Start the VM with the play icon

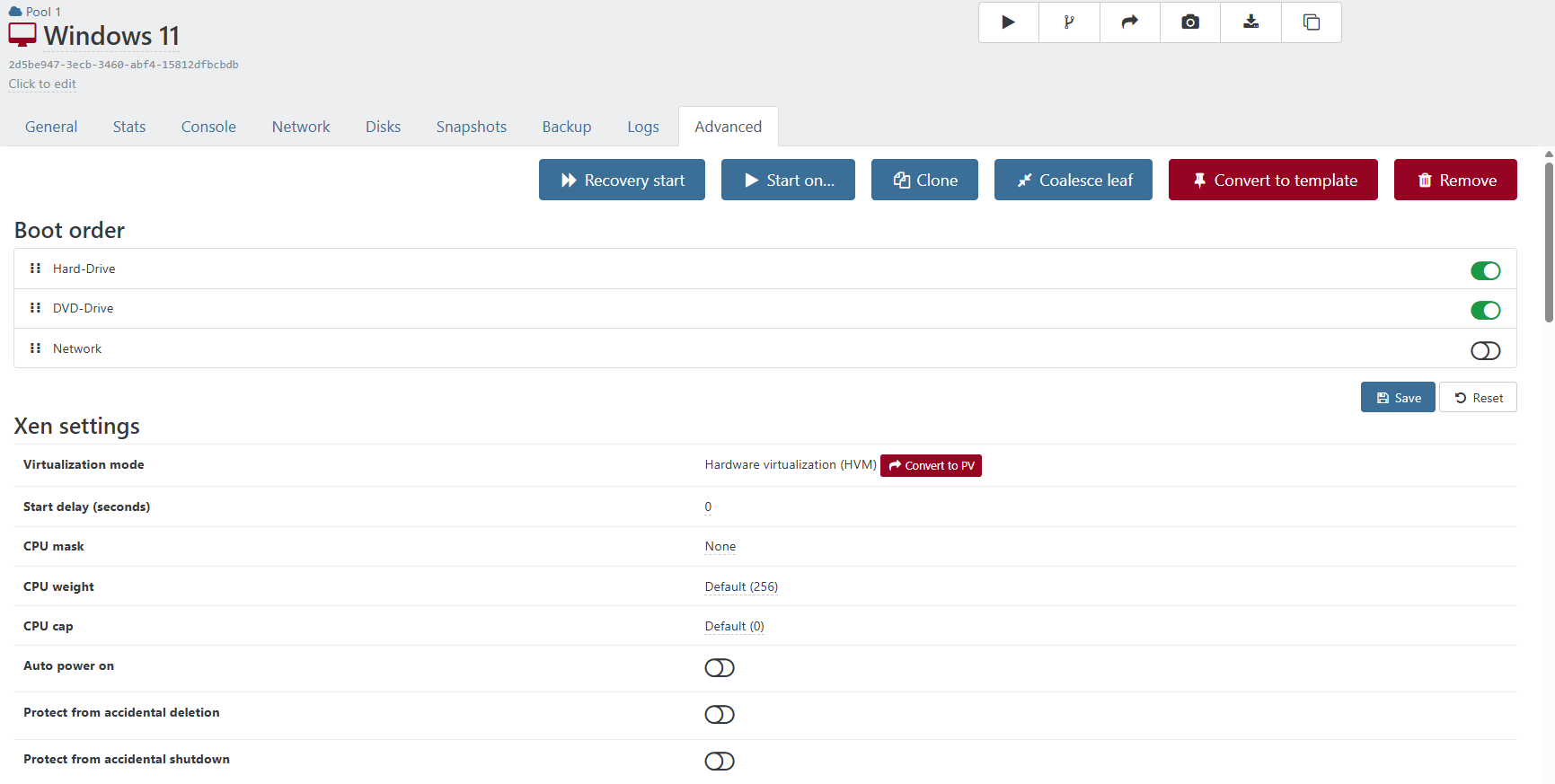point(1009,22)
